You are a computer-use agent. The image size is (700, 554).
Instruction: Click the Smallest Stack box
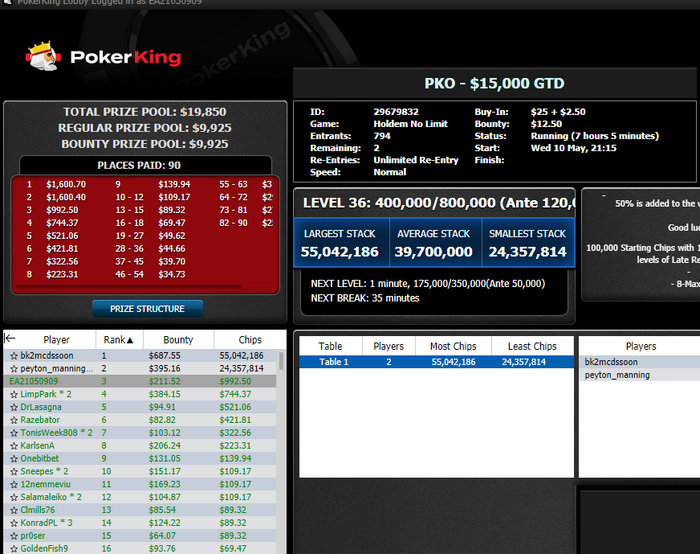[528, 243]
